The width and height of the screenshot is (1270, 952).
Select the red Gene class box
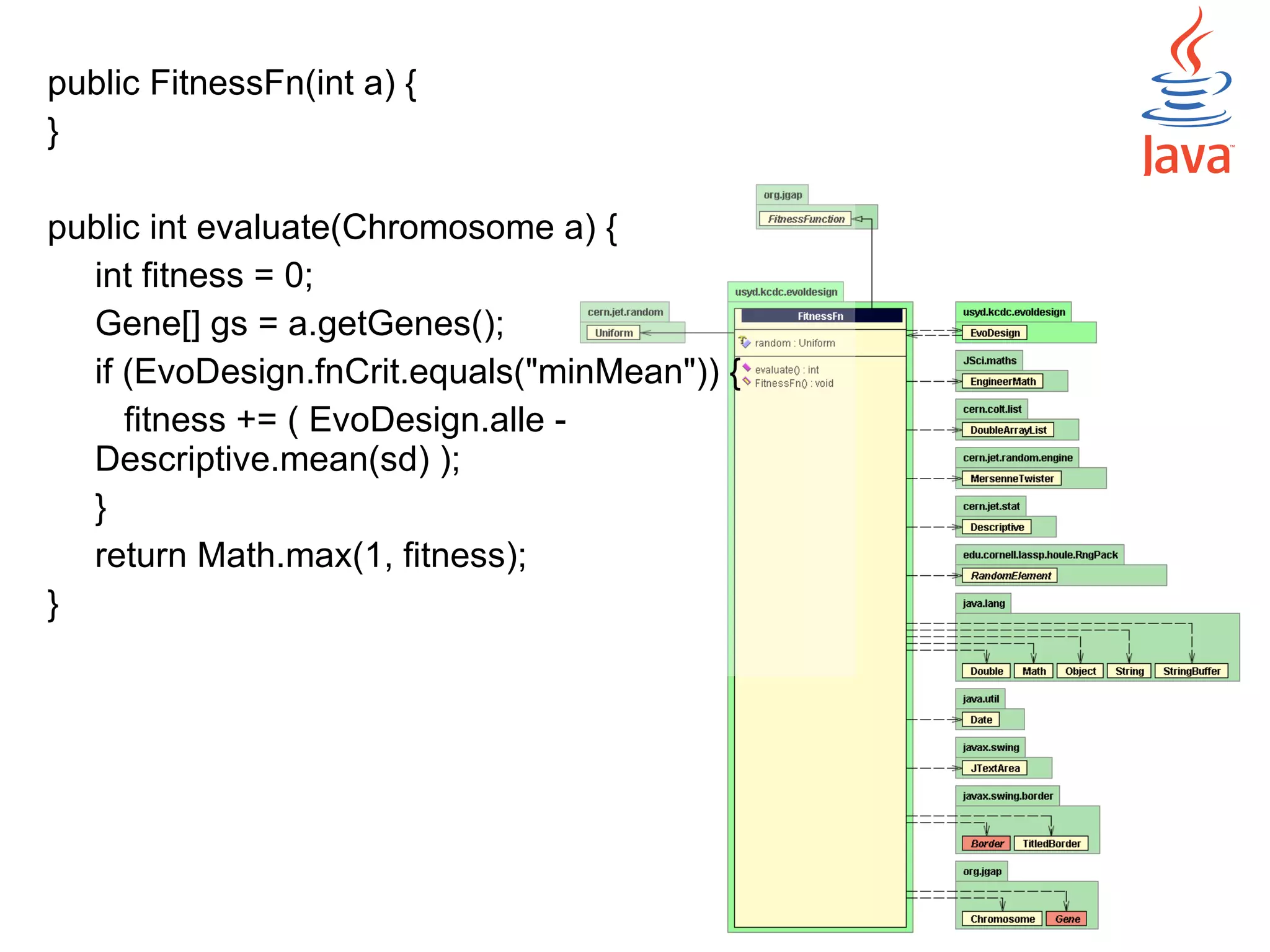tap(1067, 919)
